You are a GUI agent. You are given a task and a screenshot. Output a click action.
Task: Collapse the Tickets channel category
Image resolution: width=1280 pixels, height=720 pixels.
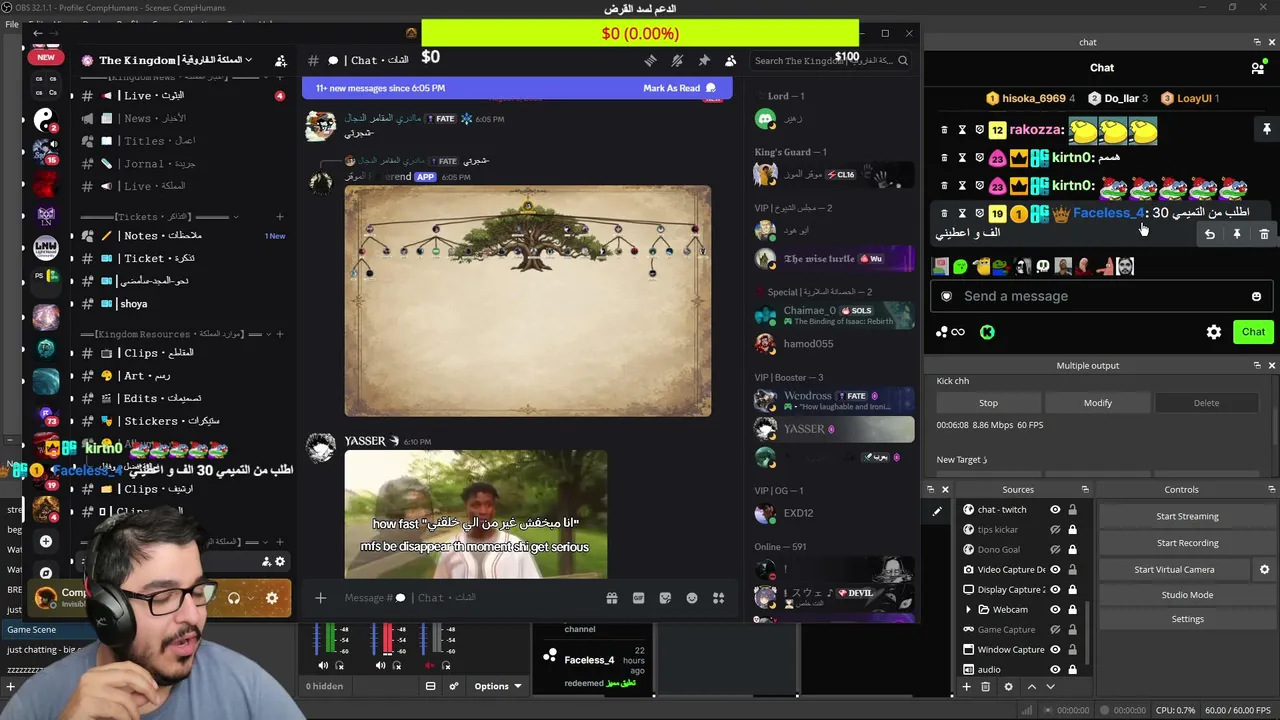[x=236, y=217]
